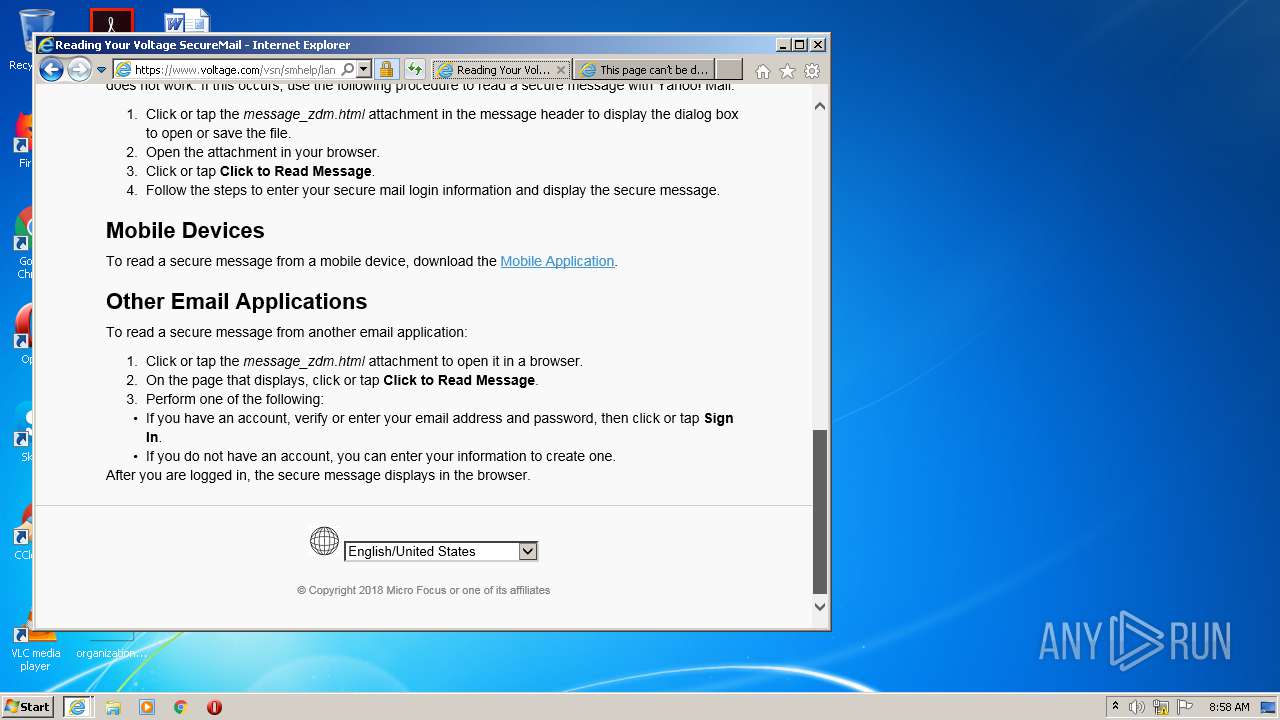Viewport: 1280px width, 720px height.
Task: Click the Other Email Applications heading
Action: (236, 301)
